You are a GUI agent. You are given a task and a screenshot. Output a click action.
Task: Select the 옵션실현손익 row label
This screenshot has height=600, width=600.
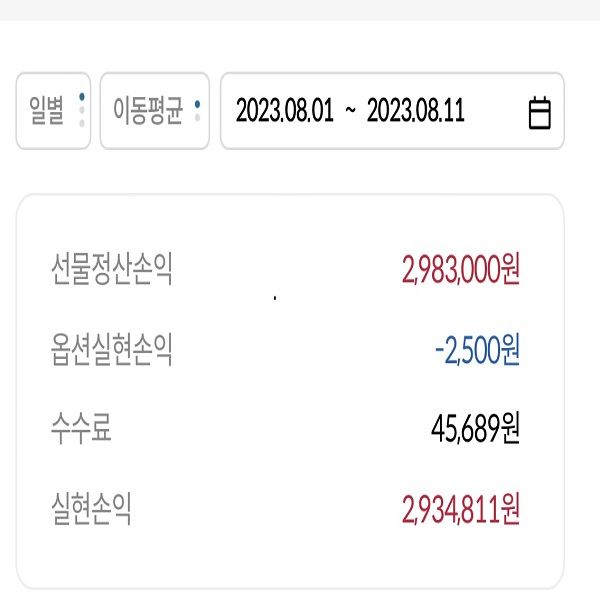pos(111,350)
